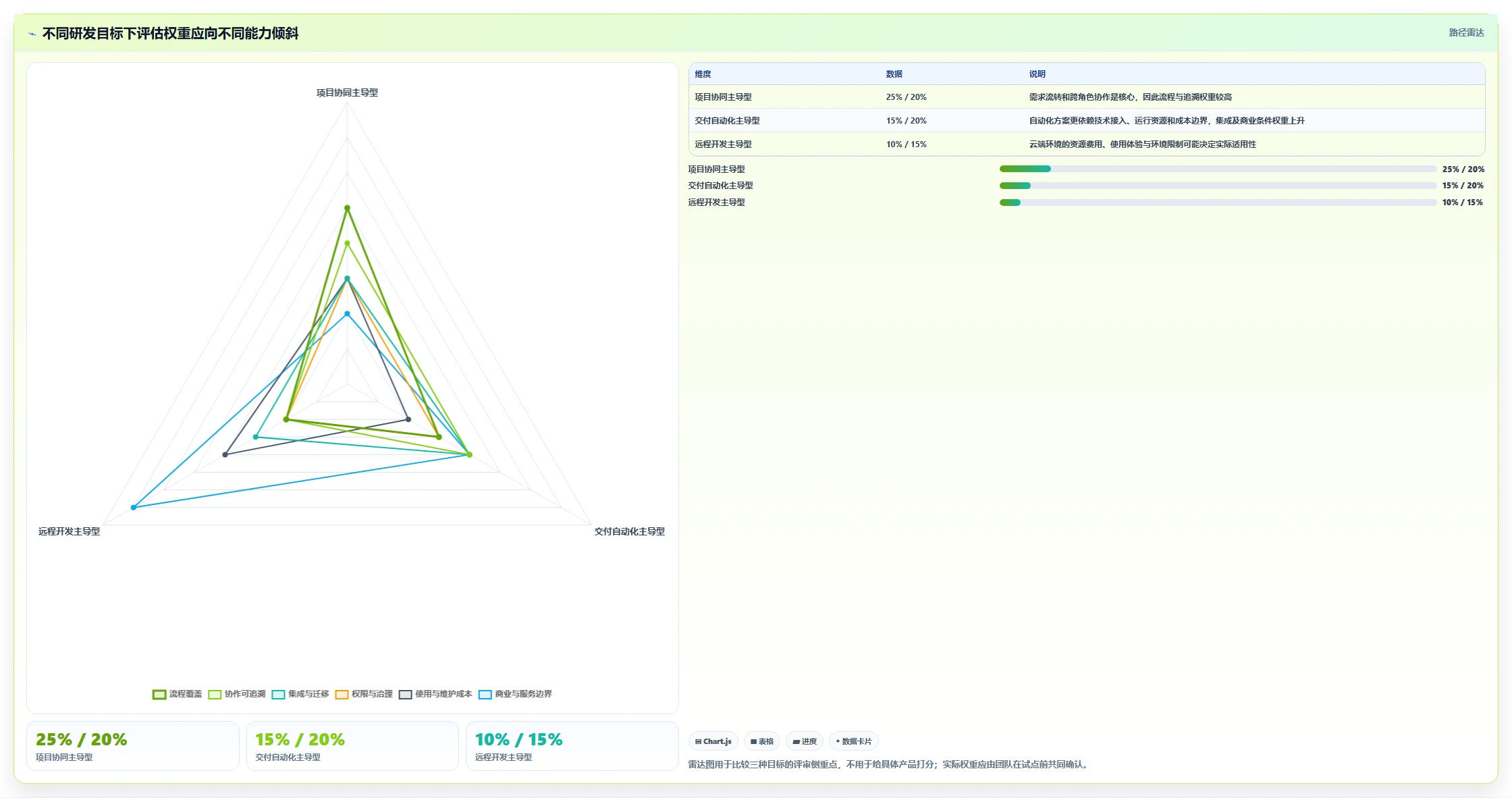
Task: Click the 15% / 20% value after progress bar
Action: 1463,186
